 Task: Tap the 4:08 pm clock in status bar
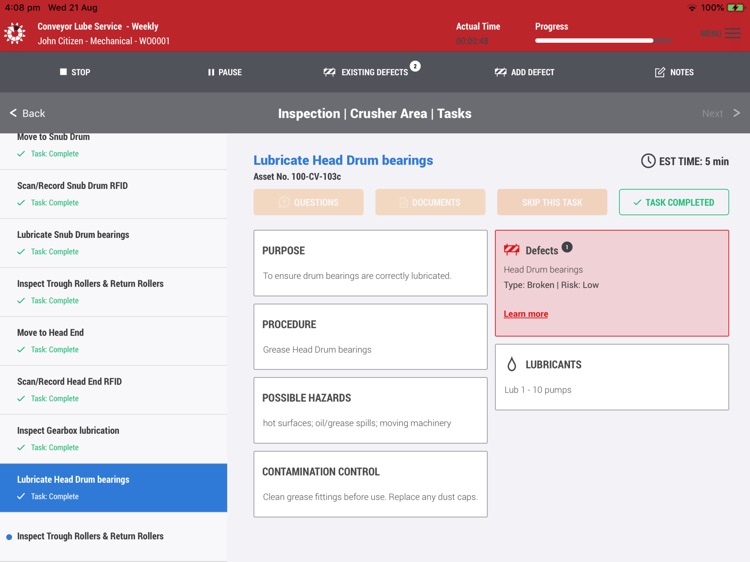tap(22, 8)
